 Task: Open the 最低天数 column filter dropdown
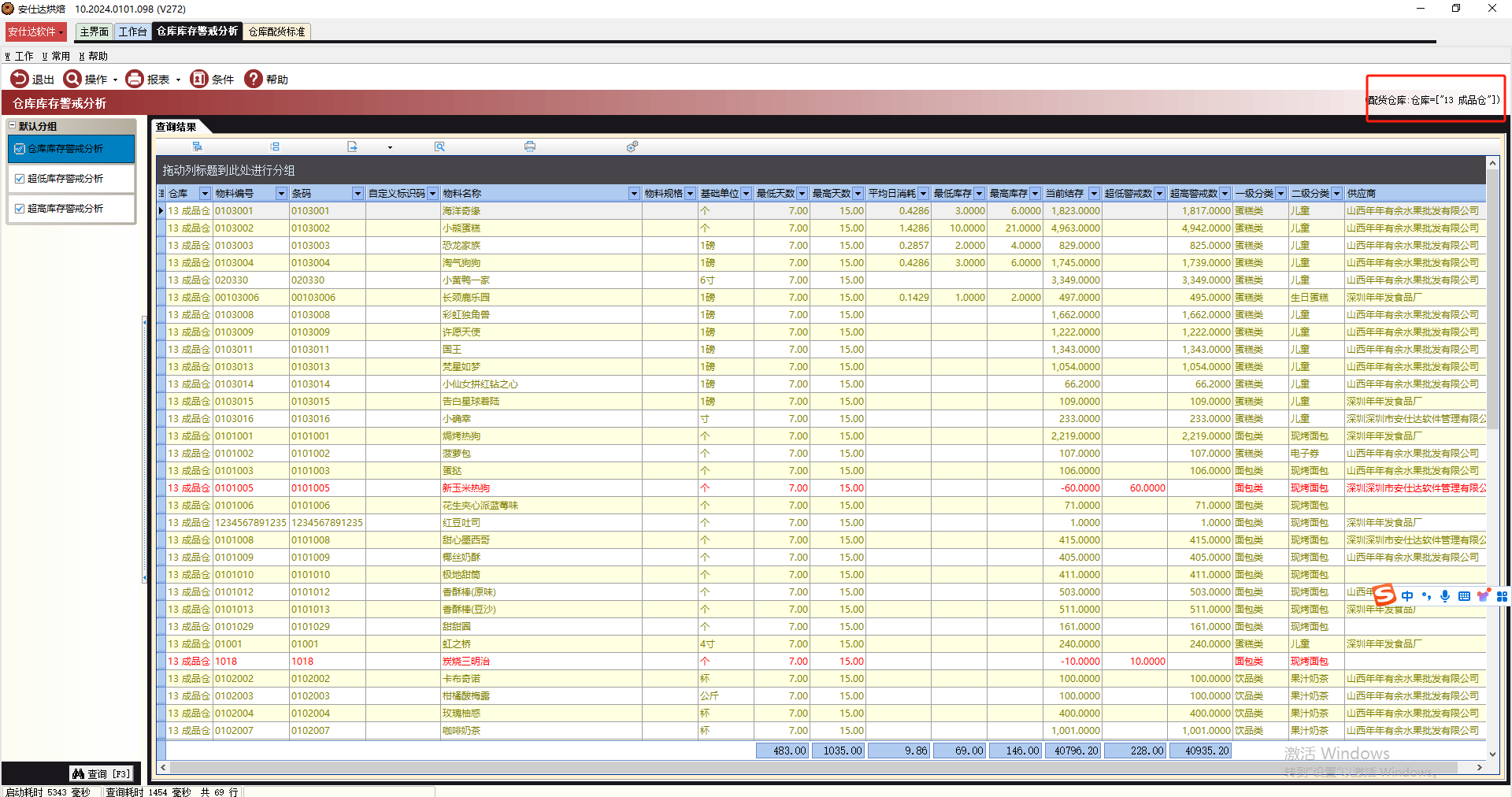(x=802, y=194)
